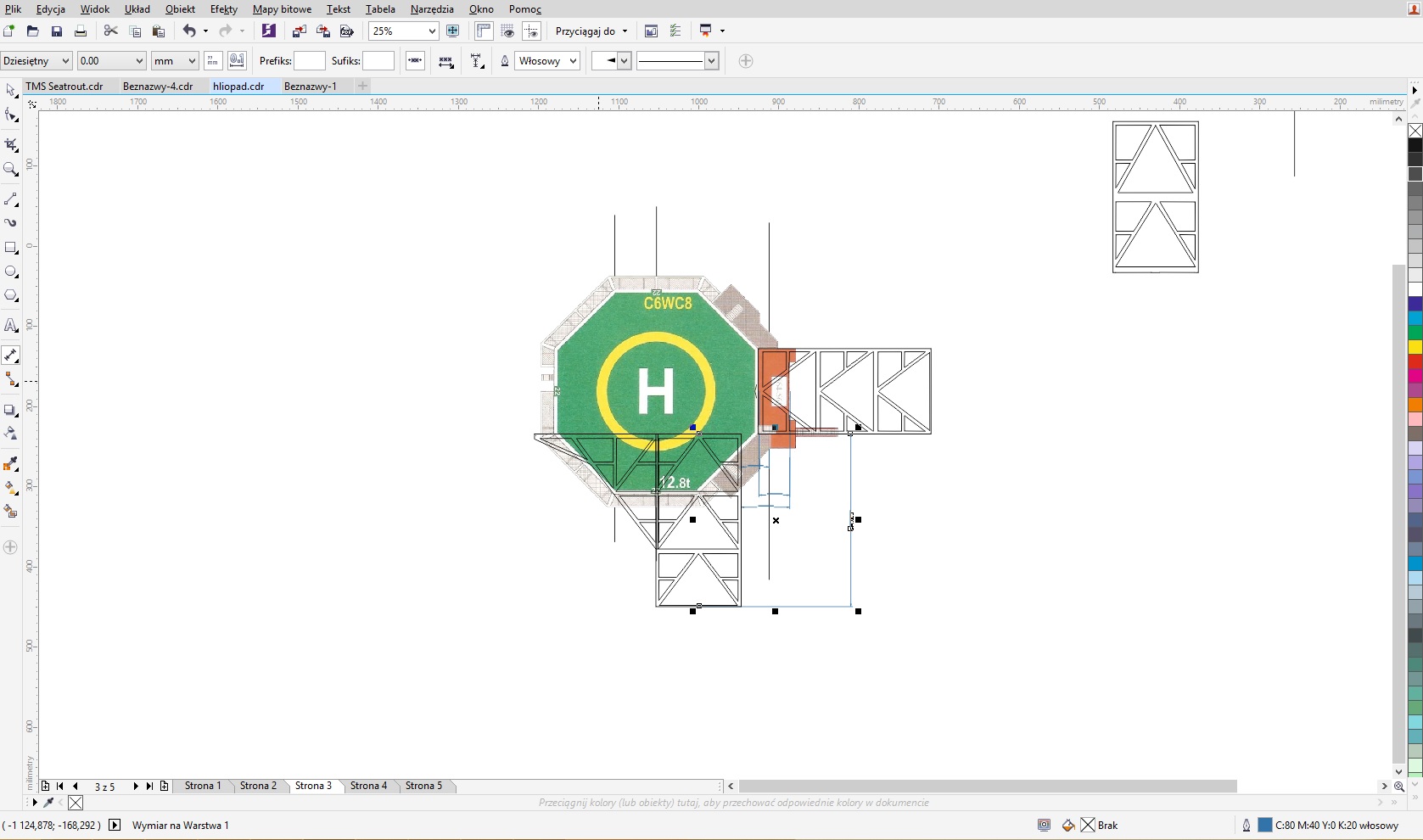Select the Zoom magnifier tool
The height and width of the screenshot is (840, 1423).
(11, 170)
